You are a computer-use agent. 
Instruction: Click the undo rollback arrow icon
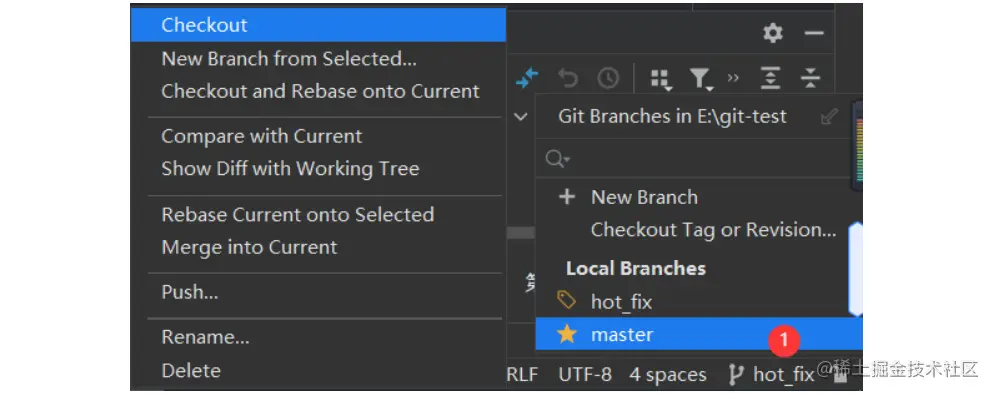point(568,79)
